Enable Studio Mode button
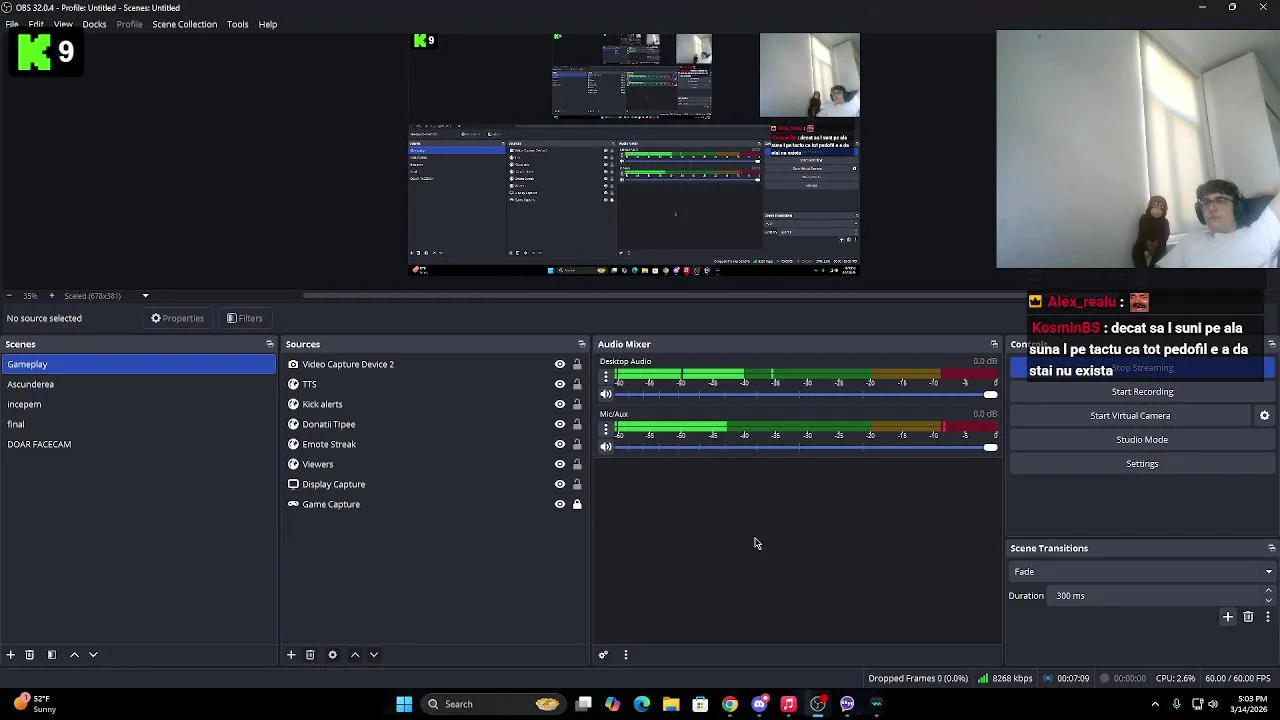This screenshot has width=1280, height=720. [x=1142, y=440]
